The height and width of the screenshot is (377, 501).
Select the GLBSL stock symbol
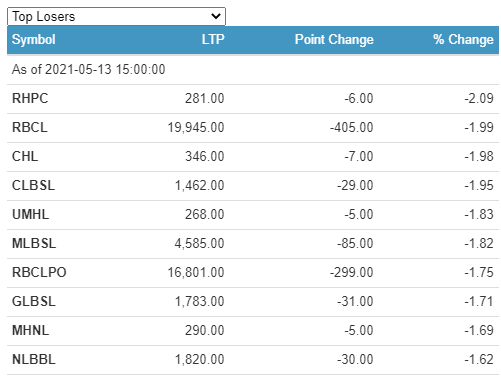point(34,301)
